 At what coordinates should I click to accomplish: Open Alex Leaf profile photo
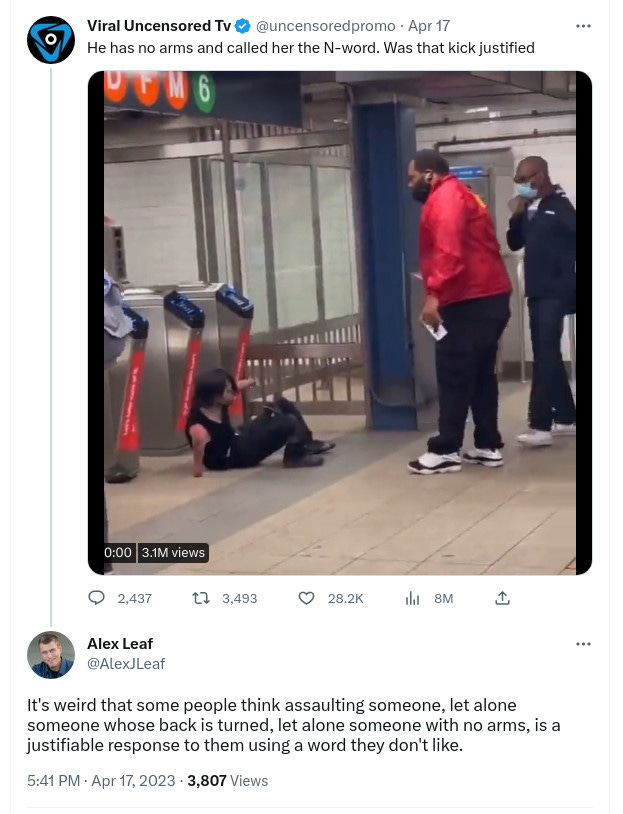tap(50, 655)
